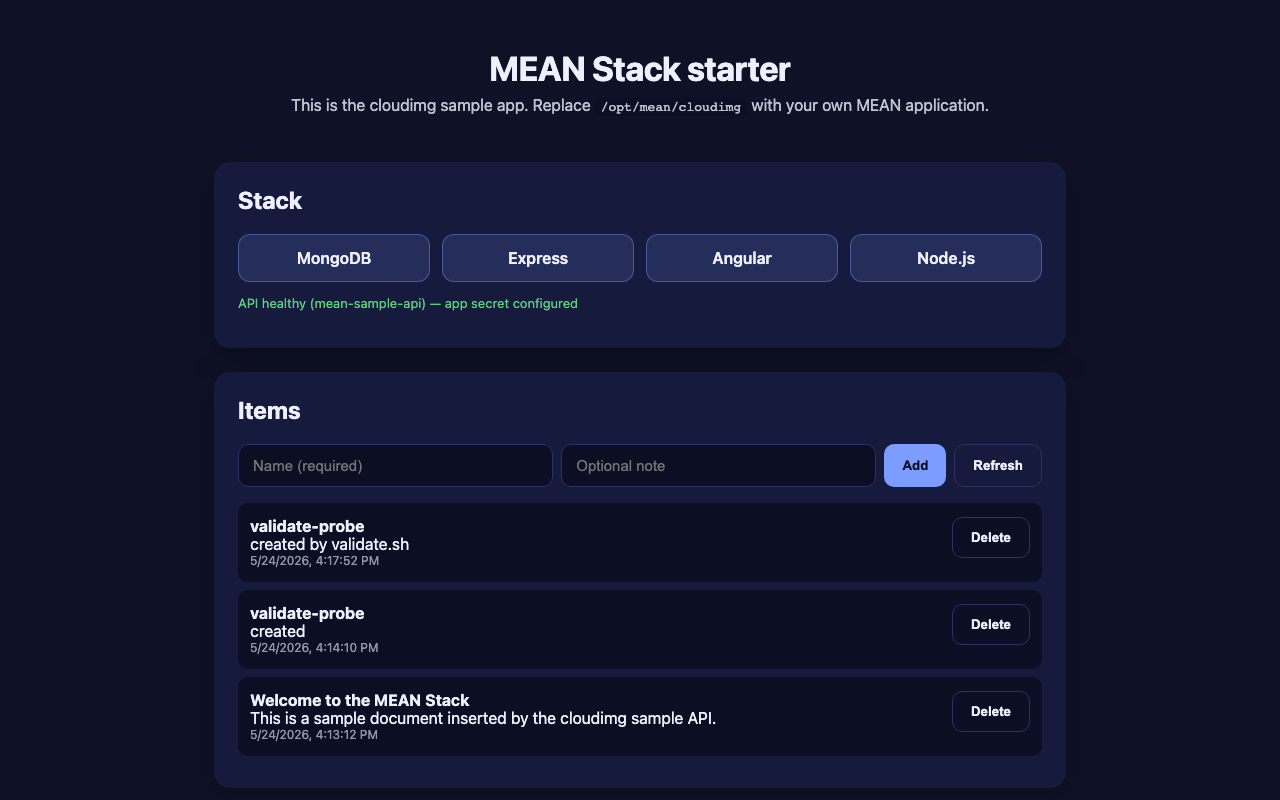
Task: Select the Angular stack tile
Action: (742, 258)
